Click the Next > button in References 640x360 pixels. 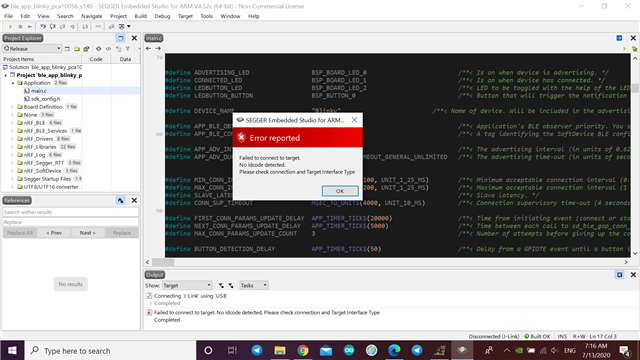(87, 233)
